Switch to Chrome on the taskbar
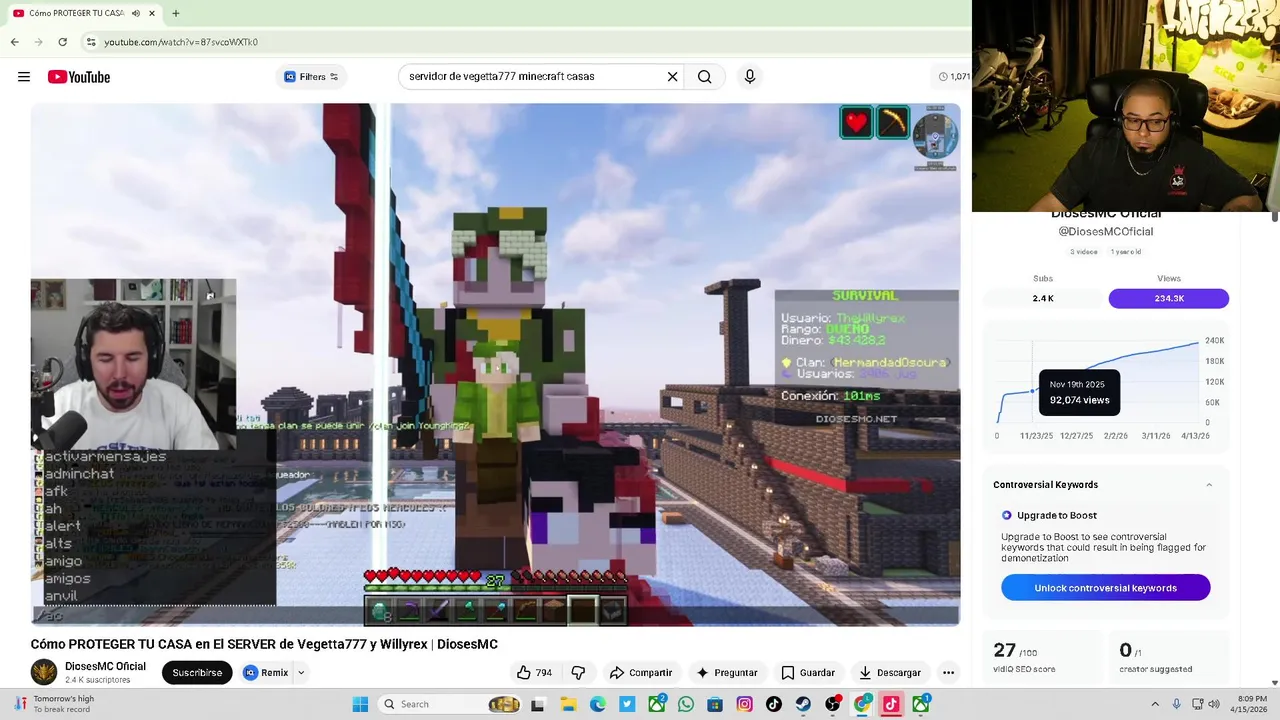 tap(862, 704)
